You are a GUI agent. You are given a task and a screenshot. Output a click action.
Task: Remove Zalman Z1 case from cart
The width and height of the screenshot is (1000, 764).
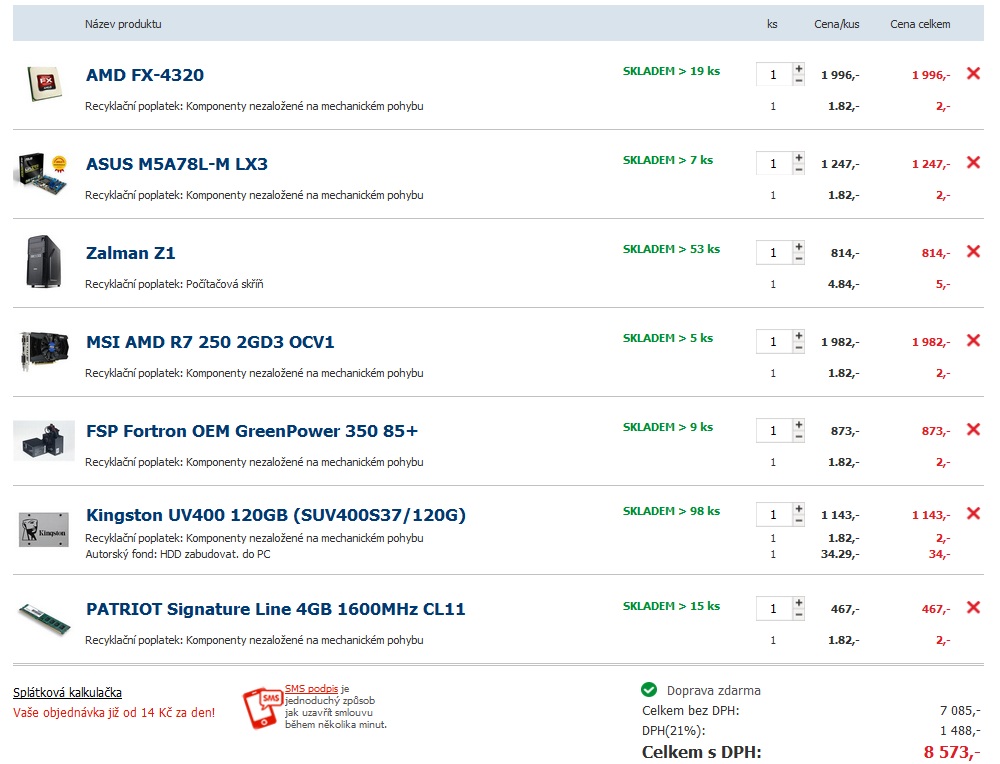(x=972, y=251)
